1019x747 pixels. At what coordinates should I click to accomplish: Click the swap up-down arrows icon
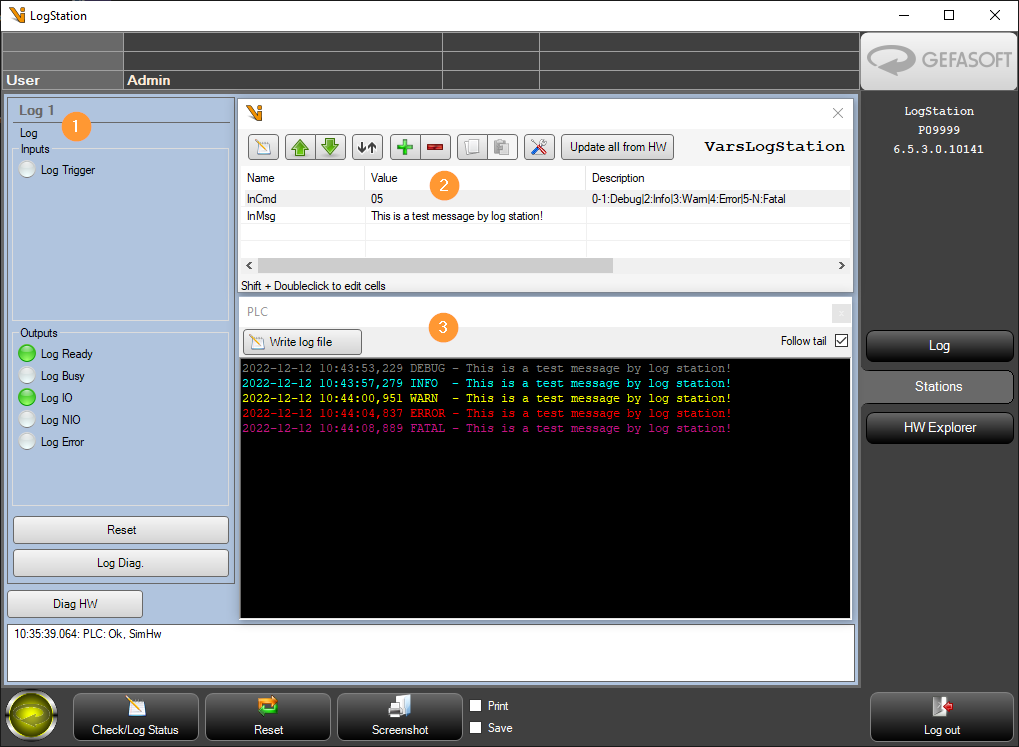click(367, 147)
